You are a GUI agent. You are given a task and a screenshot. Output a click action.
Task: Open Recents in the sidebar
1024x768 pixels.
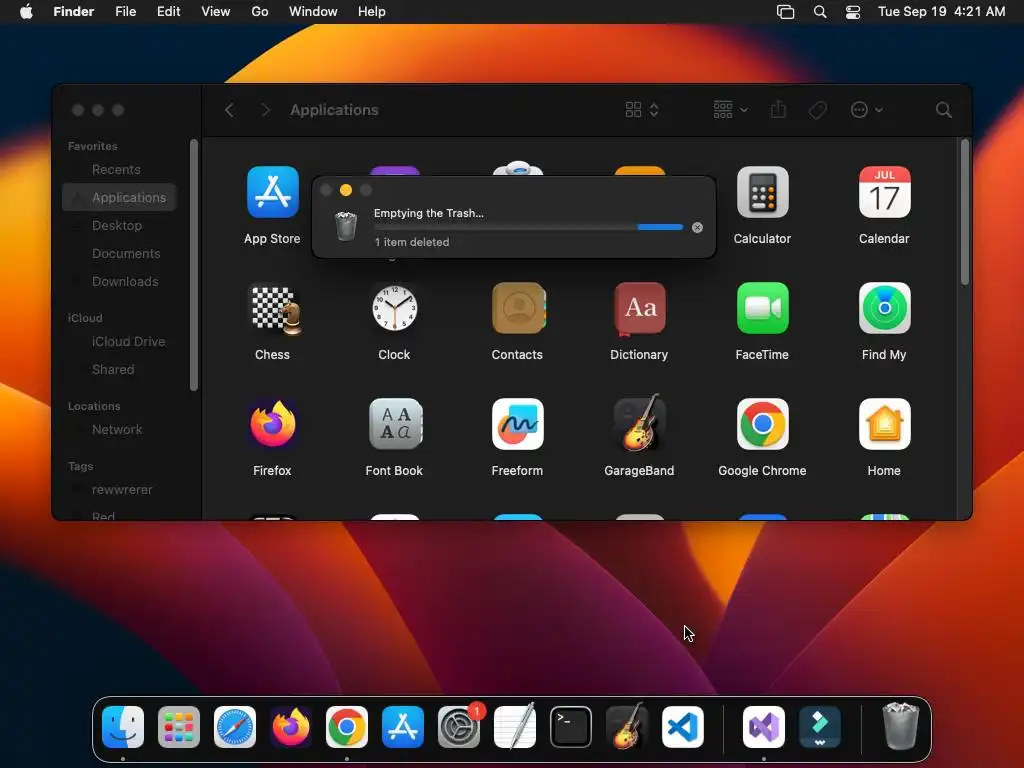pyautogui.click(x=116, y=170)
